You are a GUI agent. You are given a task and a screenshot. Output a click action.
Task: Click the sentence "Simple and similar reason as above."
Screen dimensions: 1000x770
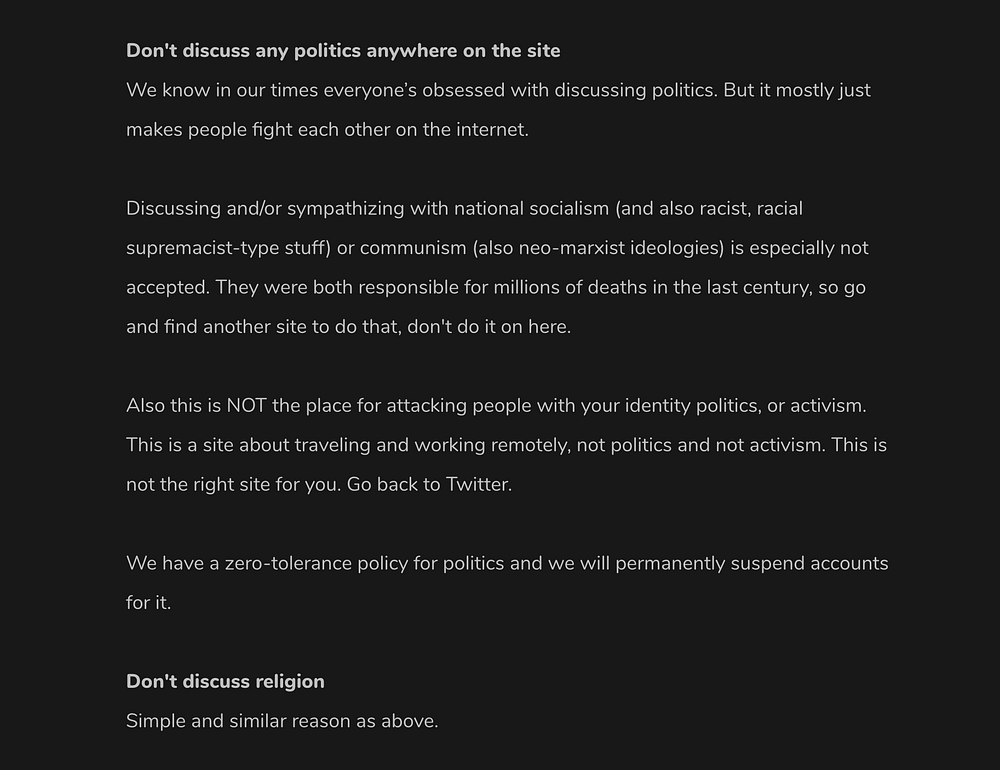coord(282,721)
